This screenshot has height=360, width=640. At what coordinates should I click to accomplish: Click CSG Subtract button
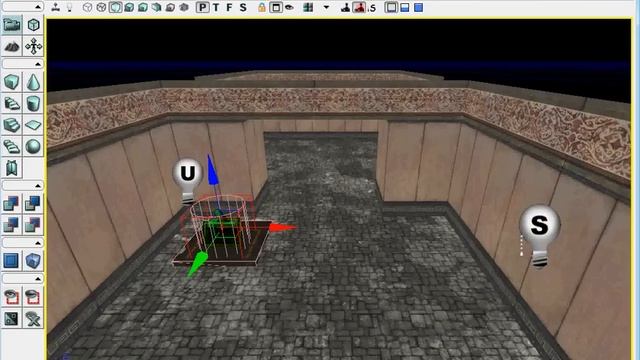pos(33,203)
